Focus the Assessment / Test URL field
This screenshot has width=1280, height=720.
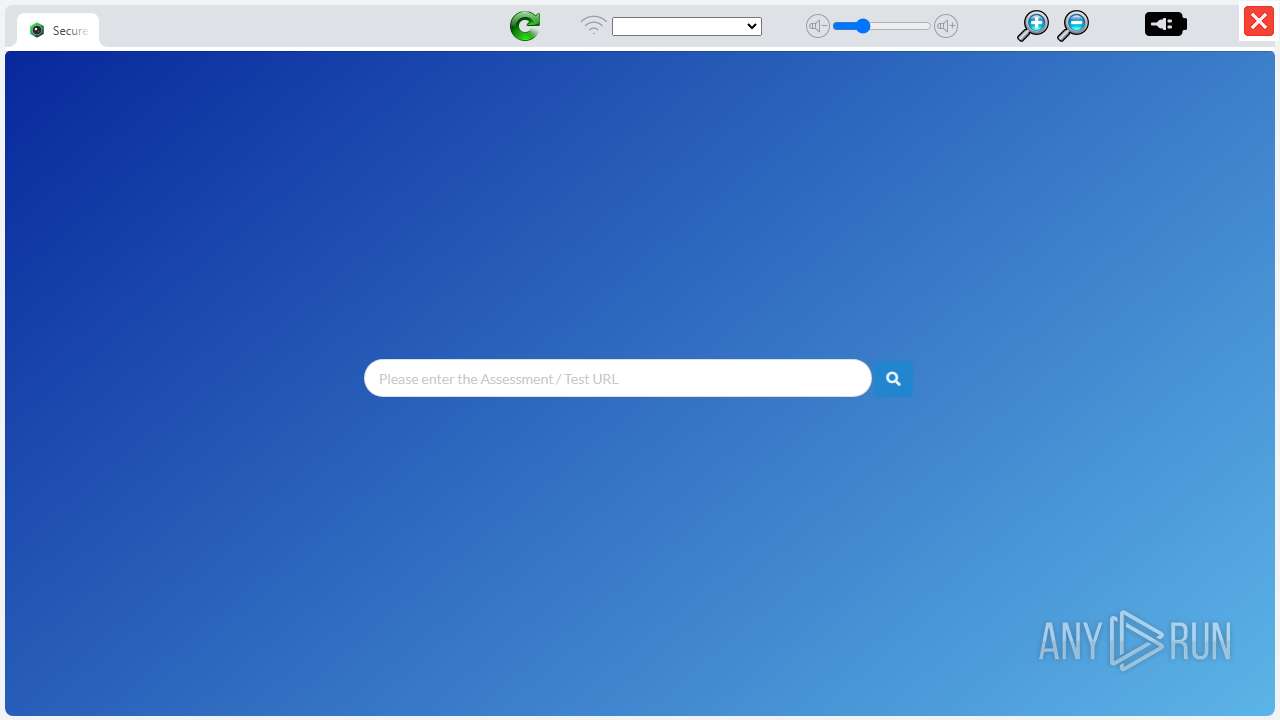click(618, 378)
